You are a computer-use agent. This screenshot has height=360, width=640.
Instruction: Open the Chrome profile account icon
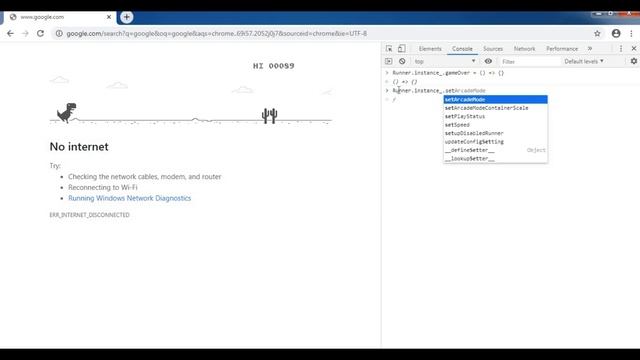point(616,33)
